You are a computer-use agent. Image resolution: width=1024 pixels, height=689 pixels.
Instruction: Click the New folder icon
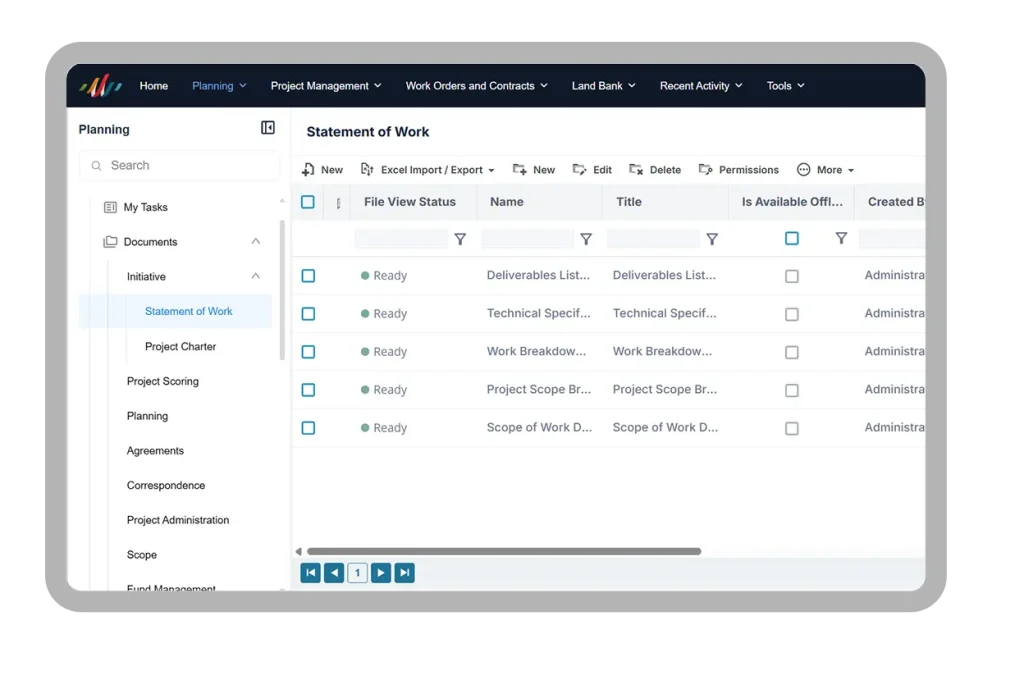point(520,170)
